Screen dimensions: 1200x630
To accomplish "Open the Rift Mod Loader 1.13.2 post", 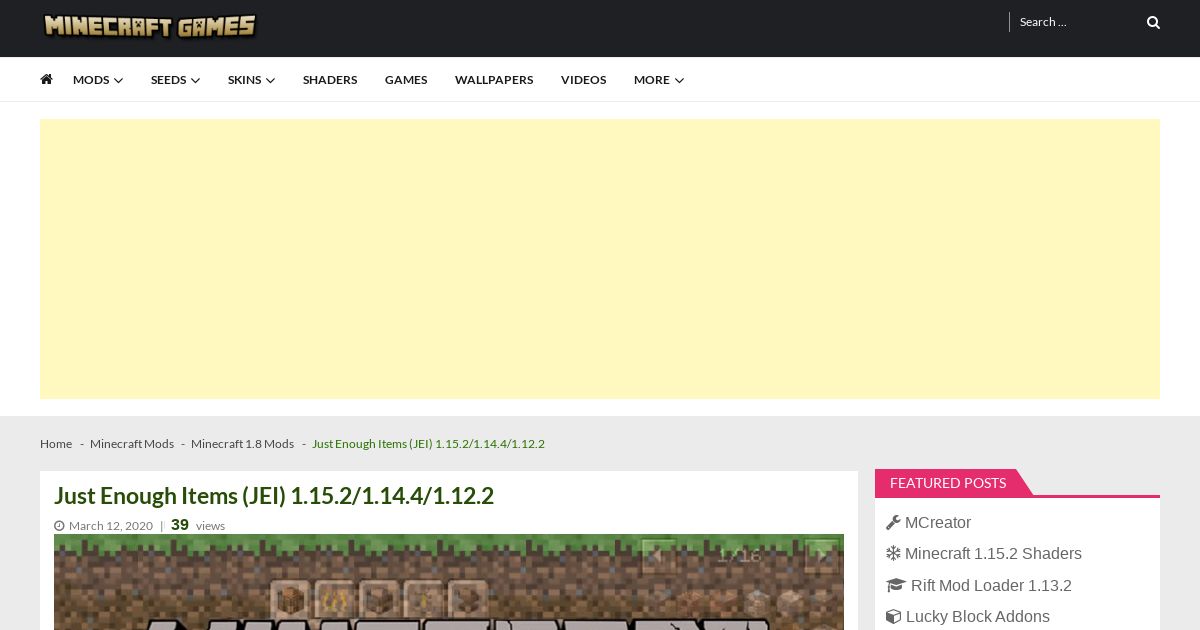I will coord(991,585).
